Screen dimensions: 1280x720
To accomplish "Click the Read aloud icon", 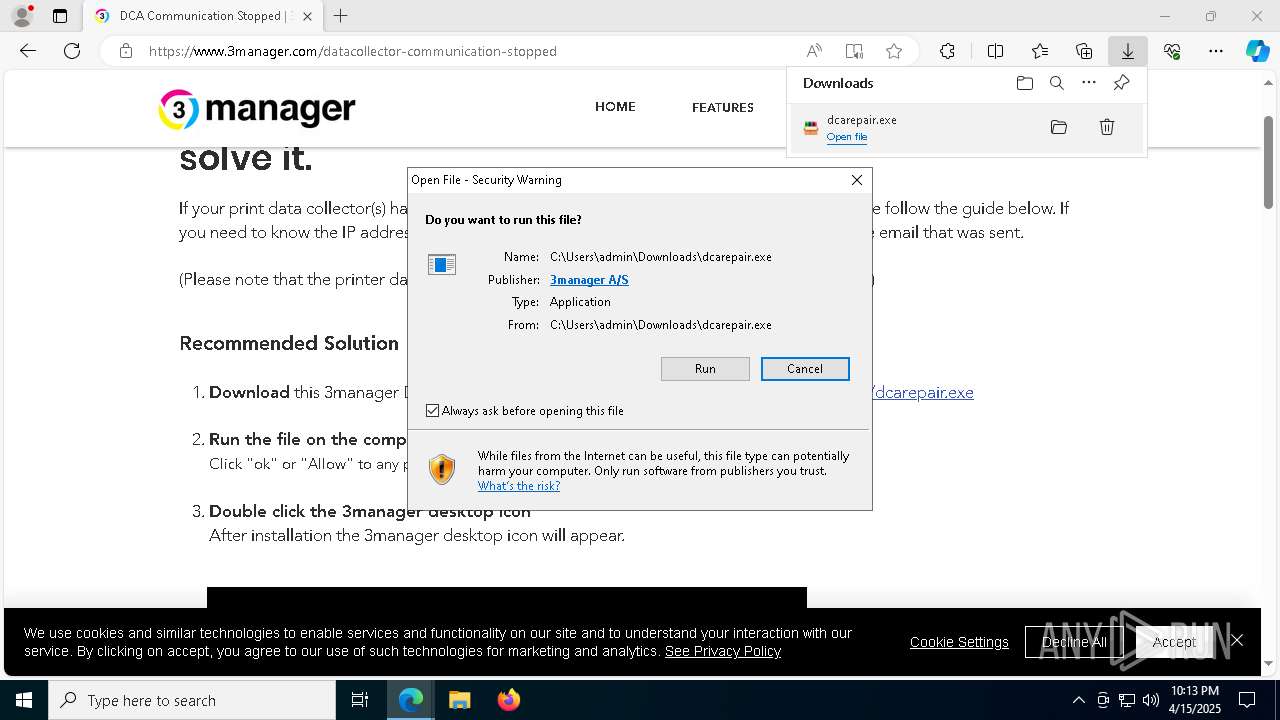I will 814,51.
